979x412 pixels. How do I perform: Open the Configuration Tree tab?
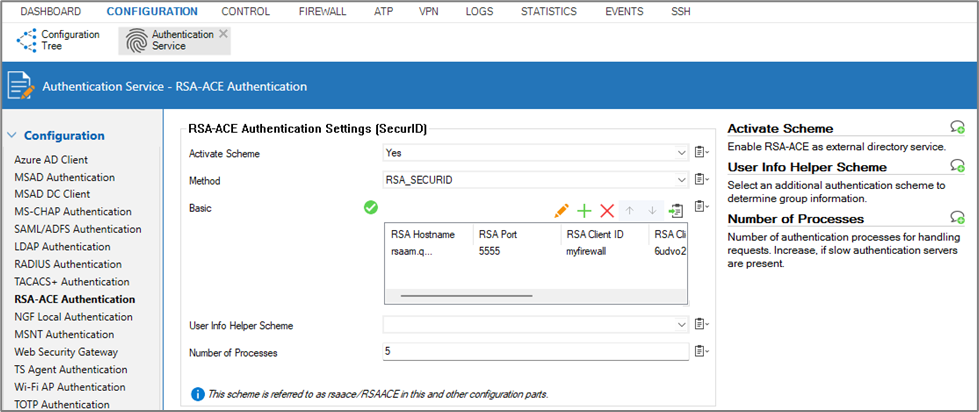[58, 40]
